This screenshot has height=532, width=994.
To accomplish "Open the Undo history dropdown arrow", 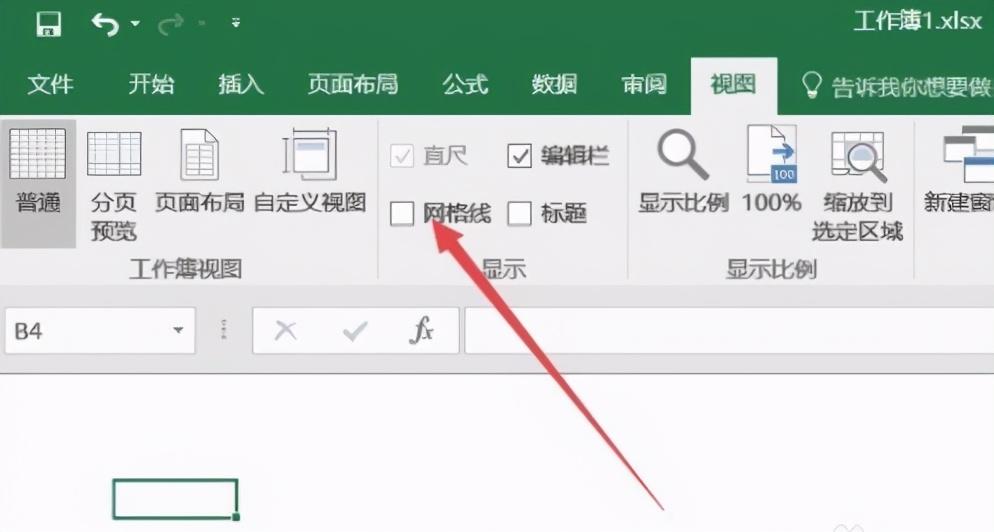I will [135, 24].
